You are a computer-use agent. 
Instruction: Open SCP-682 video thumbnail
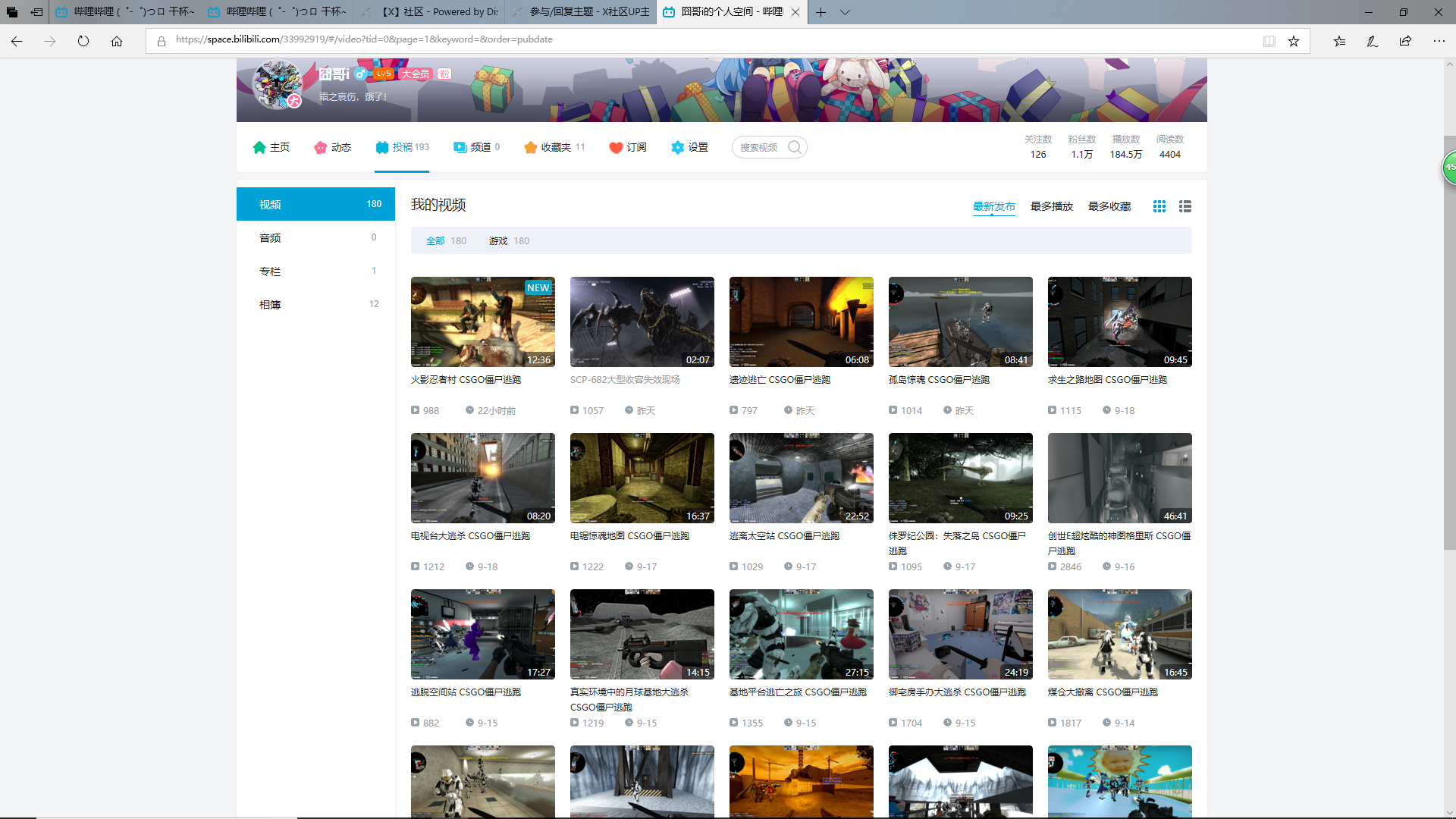[x=642, y=322]
